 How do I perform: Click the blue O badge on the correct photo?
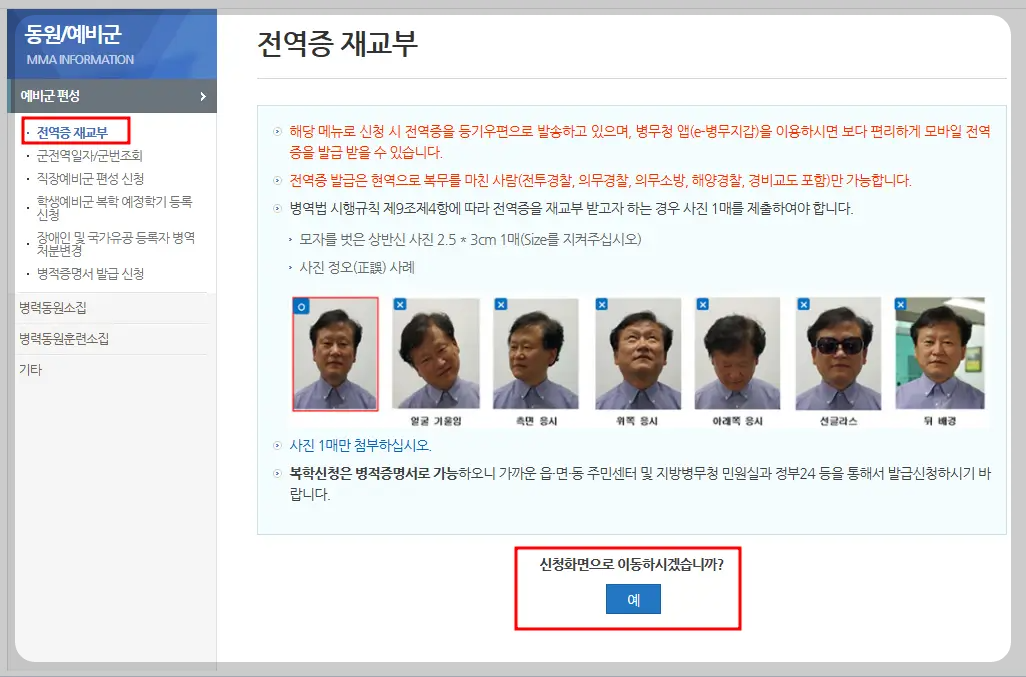[302, 304]
